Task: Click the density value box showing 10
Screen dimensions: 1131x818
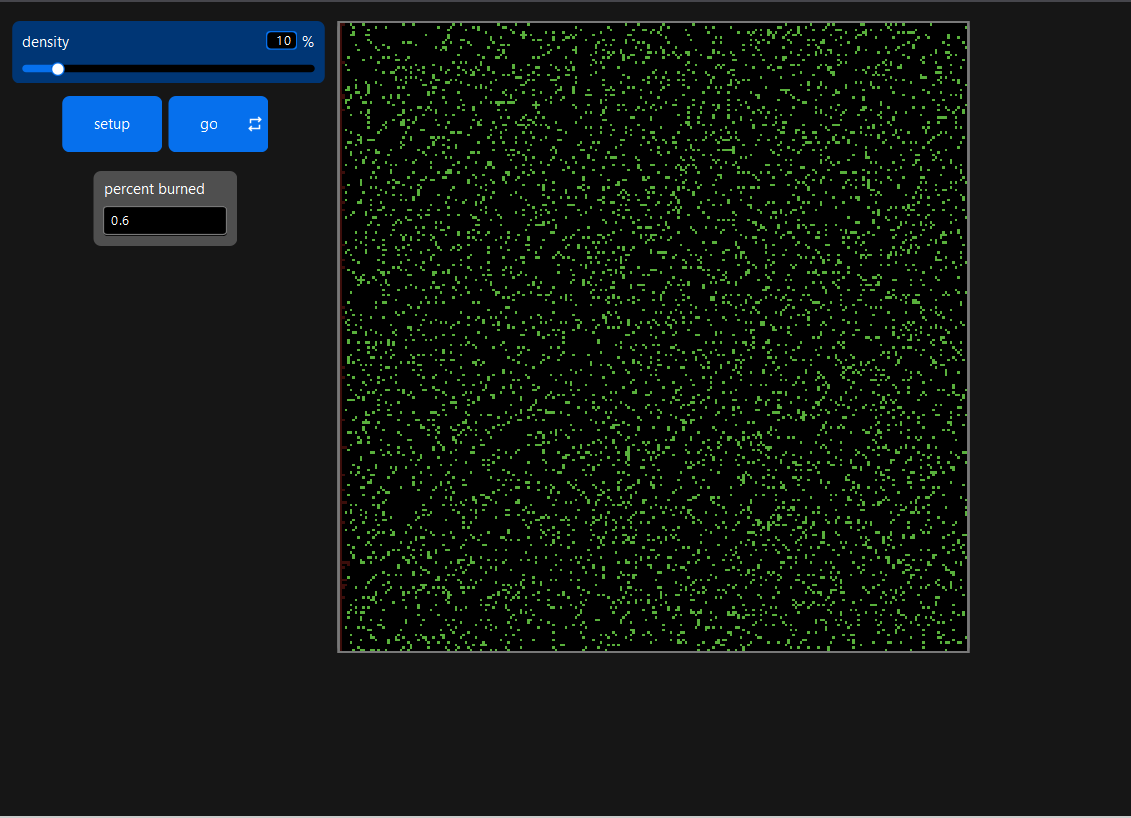Action: pyautogui.click(x=281, y=41)
